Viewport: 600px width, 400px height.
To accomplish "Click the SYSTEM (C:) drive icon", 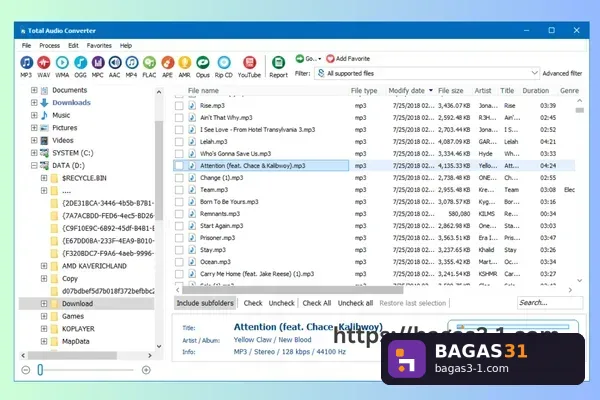I will click(x=44, y=153).
